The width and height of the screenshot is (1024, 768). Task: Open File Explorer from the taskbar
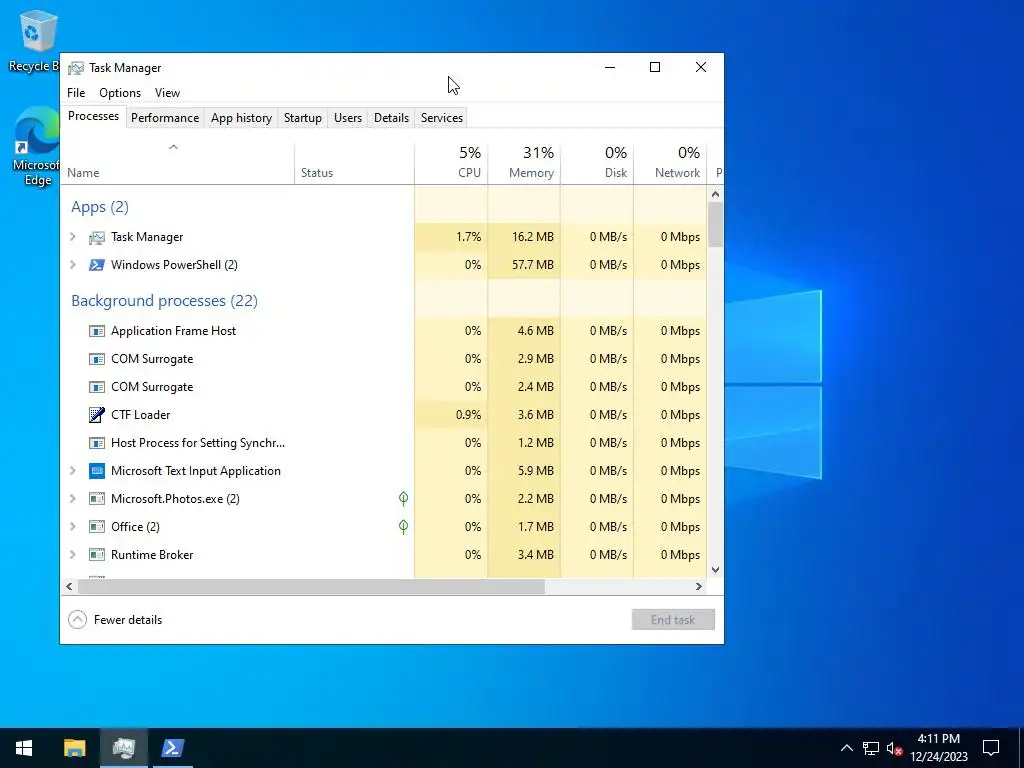[x=74, y=748]
